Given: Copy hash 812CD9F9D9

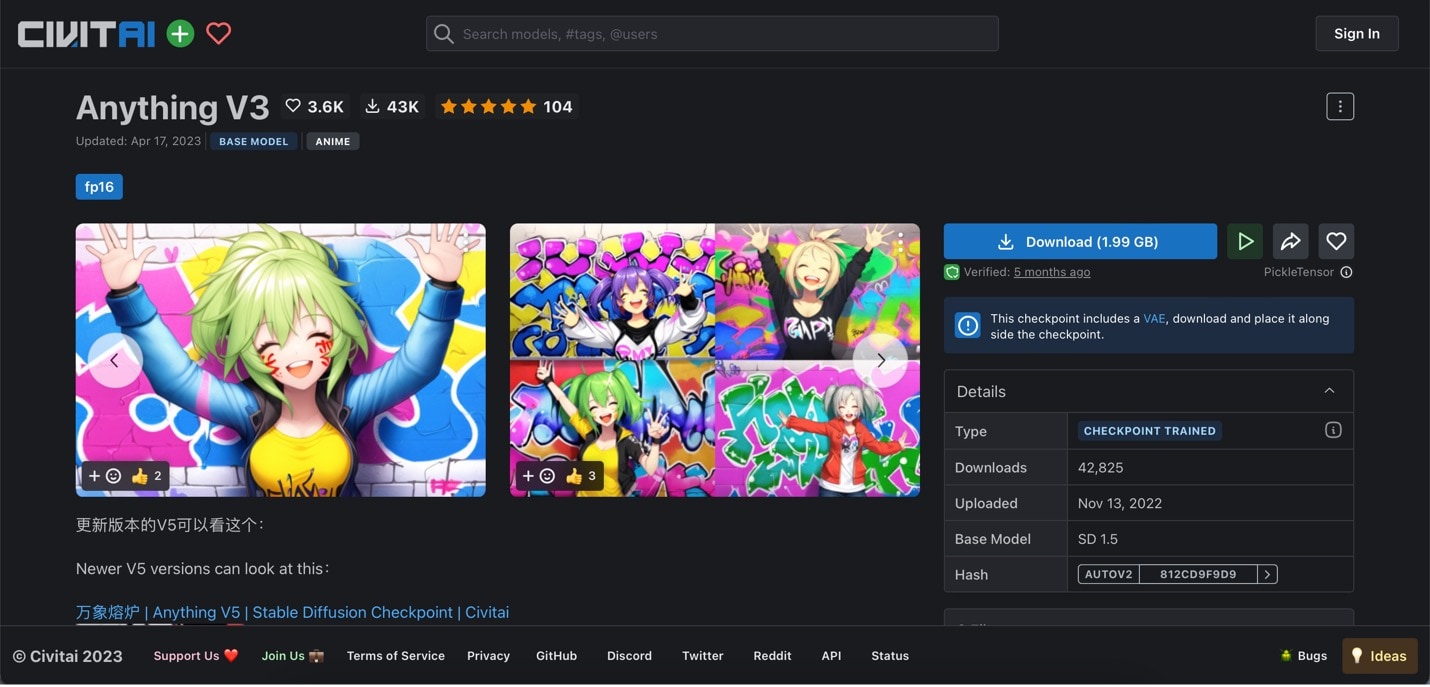Looking at the screenshot, I should click(1198, 574).
